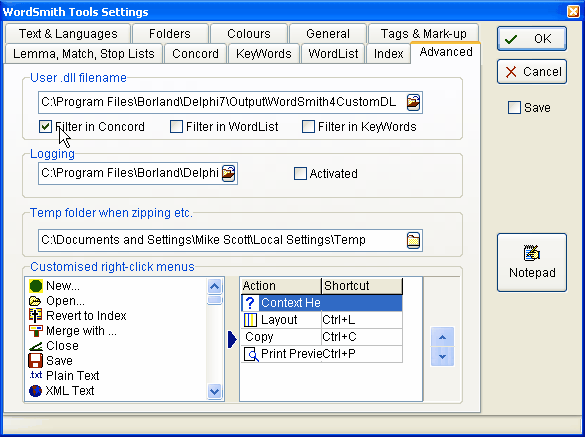Open Lemma, Match, Stop Lists tab
585x437 pixels.
(x=84, y=54)
